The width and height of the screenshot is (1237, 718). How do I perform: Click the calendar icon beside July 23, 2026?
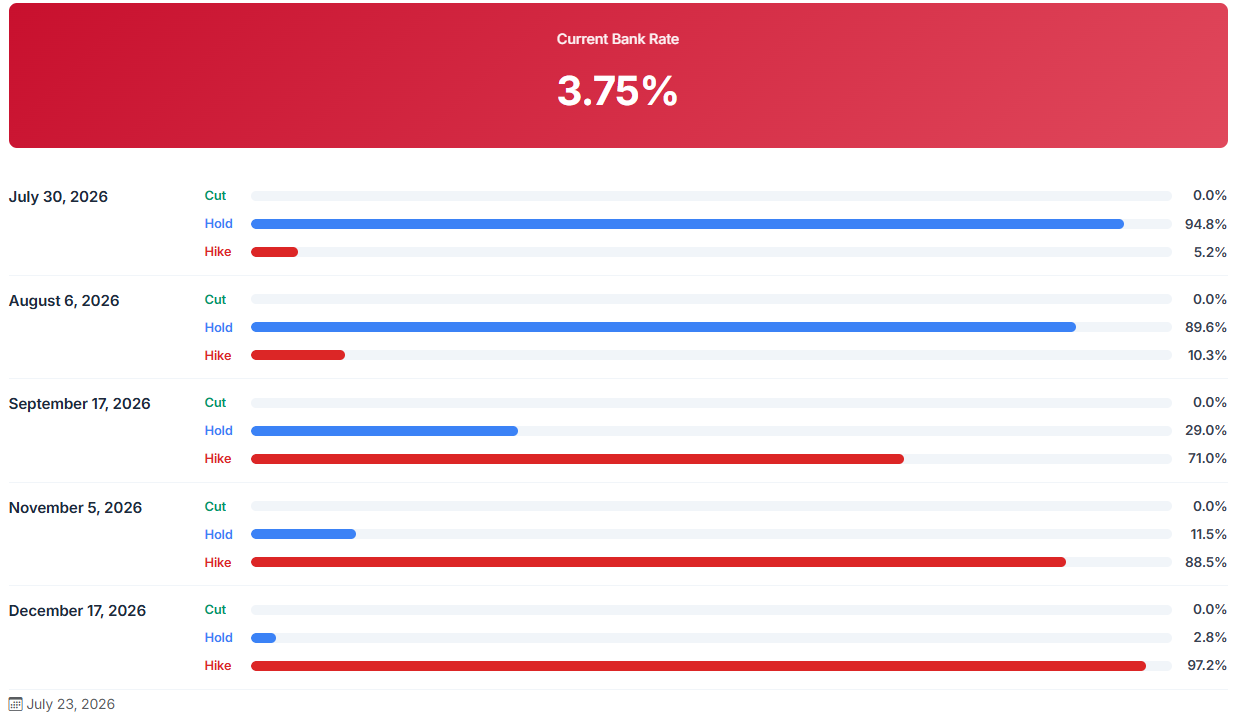pyautogui.click(x=15, y=704)
